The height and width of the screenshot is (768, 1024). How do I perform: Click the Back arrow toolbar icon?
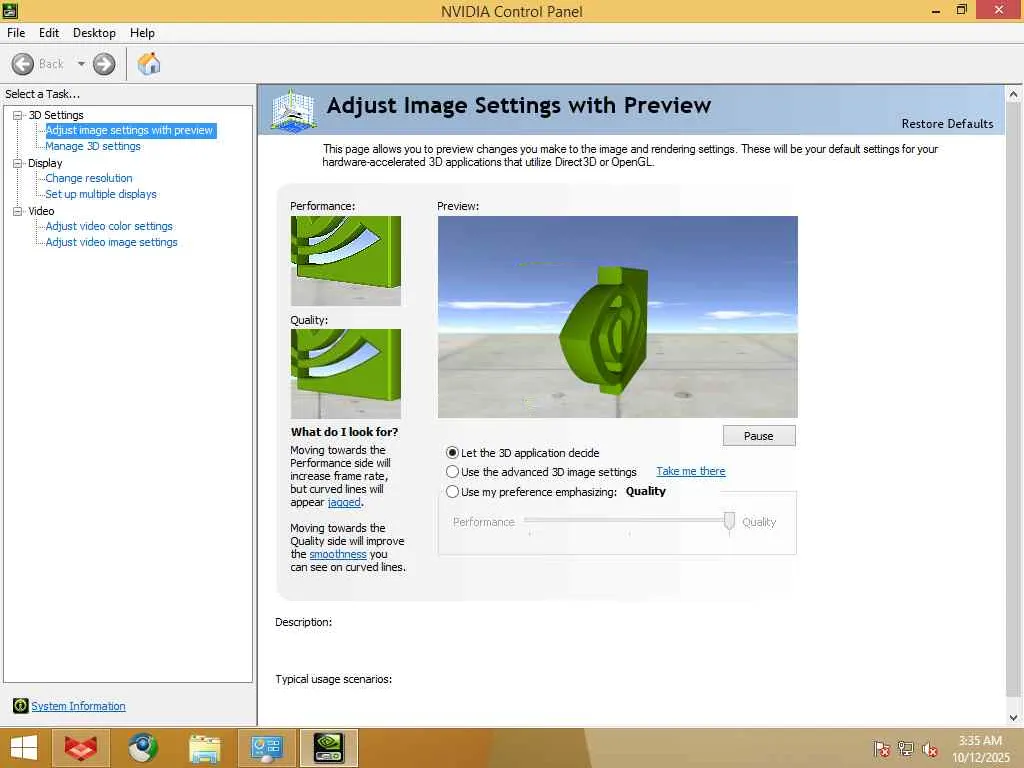[23, 64]
